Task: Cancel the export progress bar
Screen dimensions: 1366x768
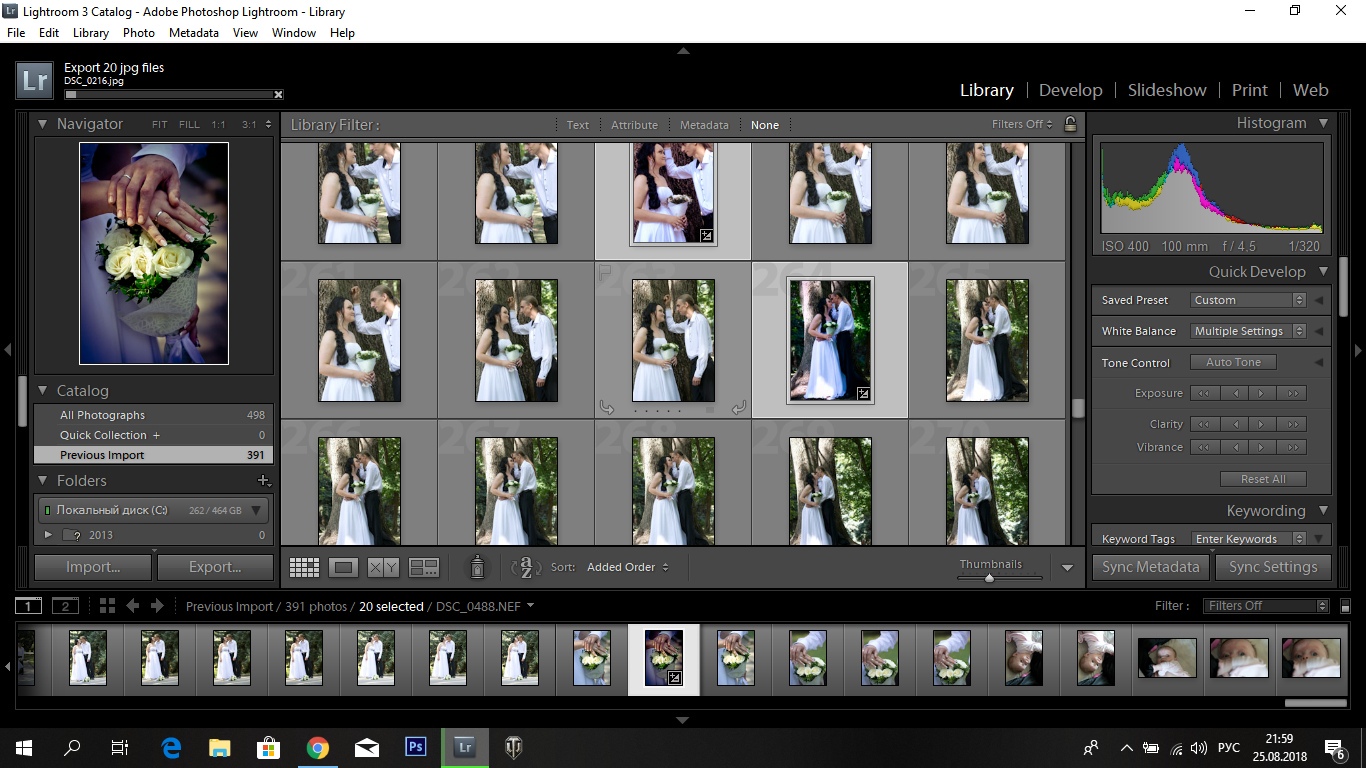Action: point(278,95)
